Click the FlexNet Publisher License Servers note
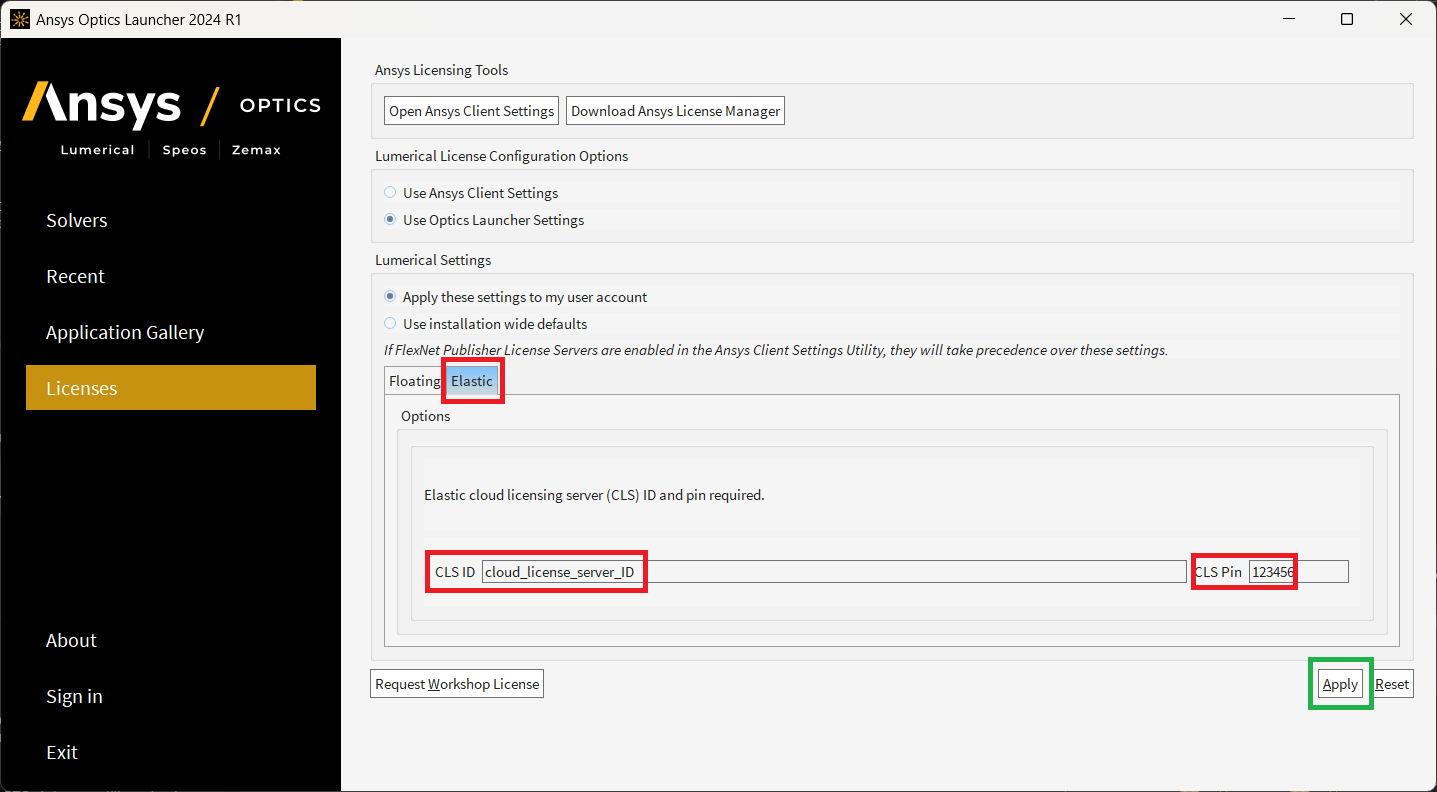The width and height of the screenshot is (1437, 792). 776,350
